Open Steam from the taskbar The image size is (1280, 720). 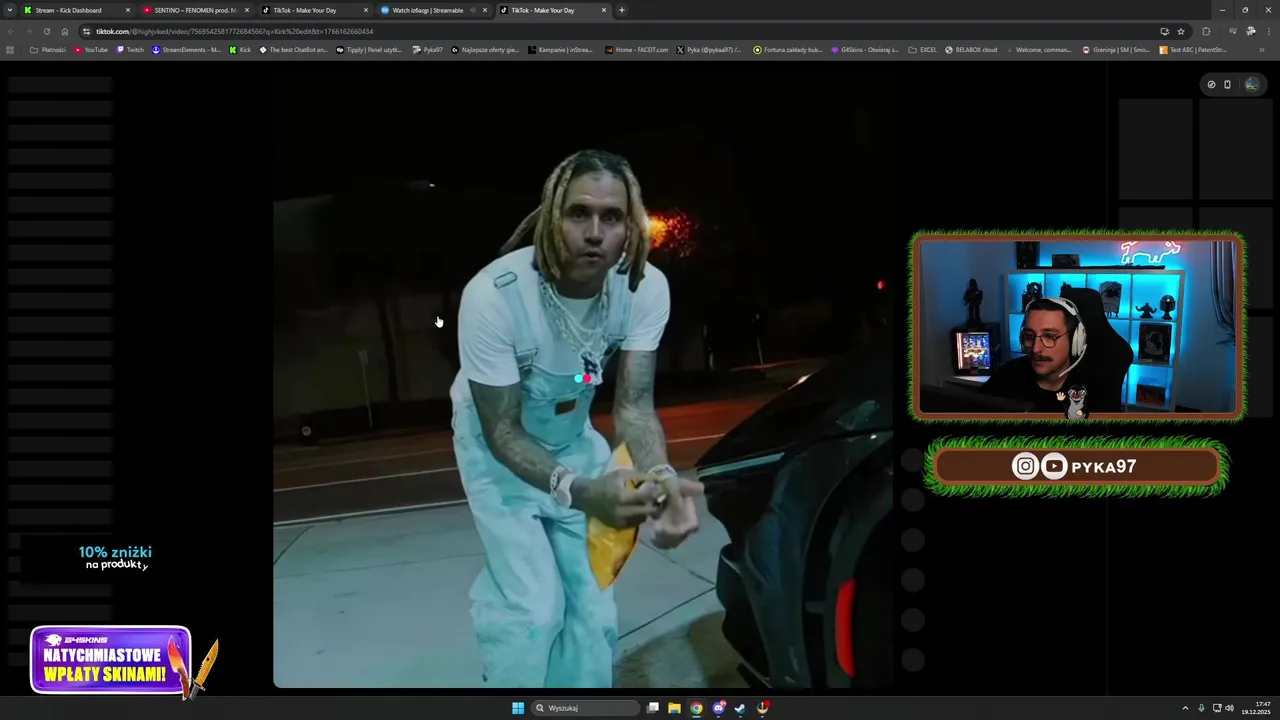click(740, 708)
